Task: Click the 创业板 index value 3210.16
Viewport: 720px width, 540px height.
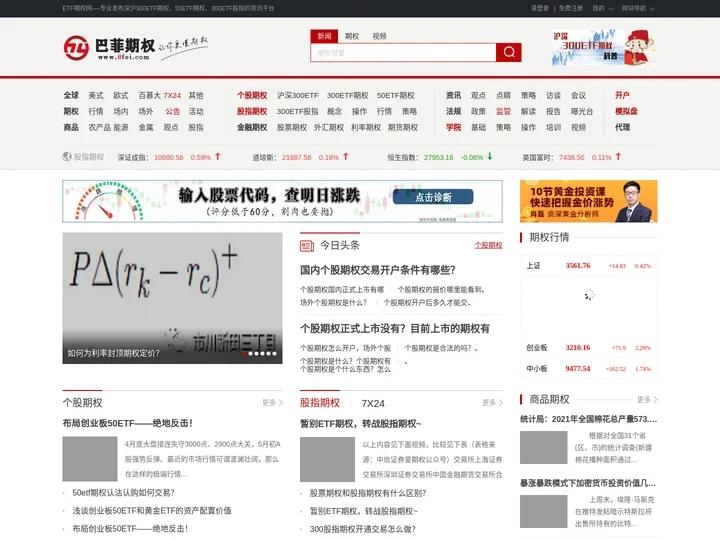Action: (x=578, y=348)
